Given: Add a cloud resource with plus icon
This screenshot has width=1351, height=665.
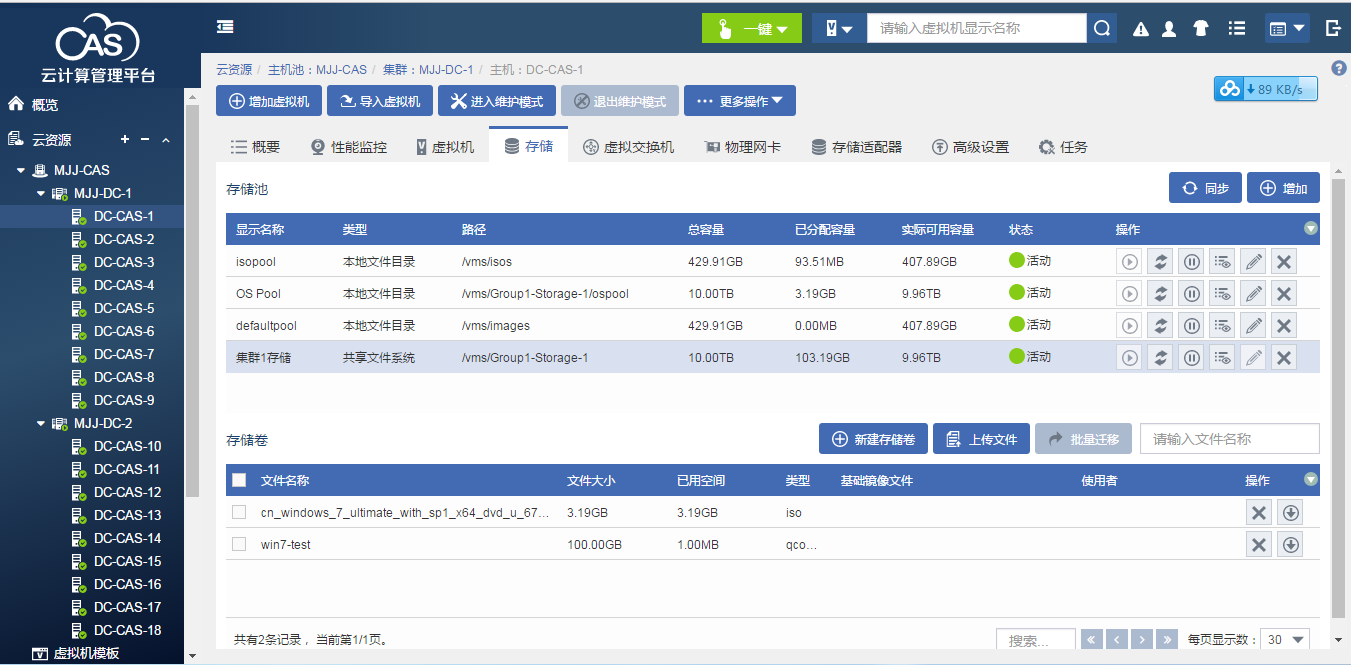Looking at the screenshot, I should [125, 140].
